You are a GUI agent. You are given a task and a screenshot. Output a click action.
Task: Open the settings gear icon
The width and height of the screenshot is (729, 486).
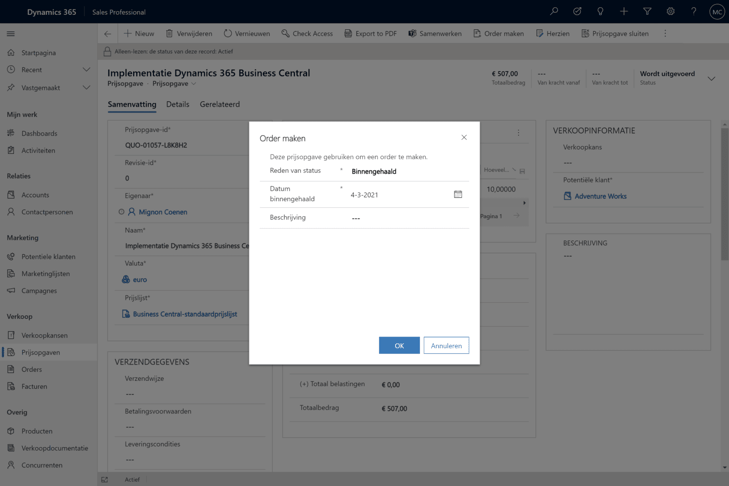click(670, 11)
